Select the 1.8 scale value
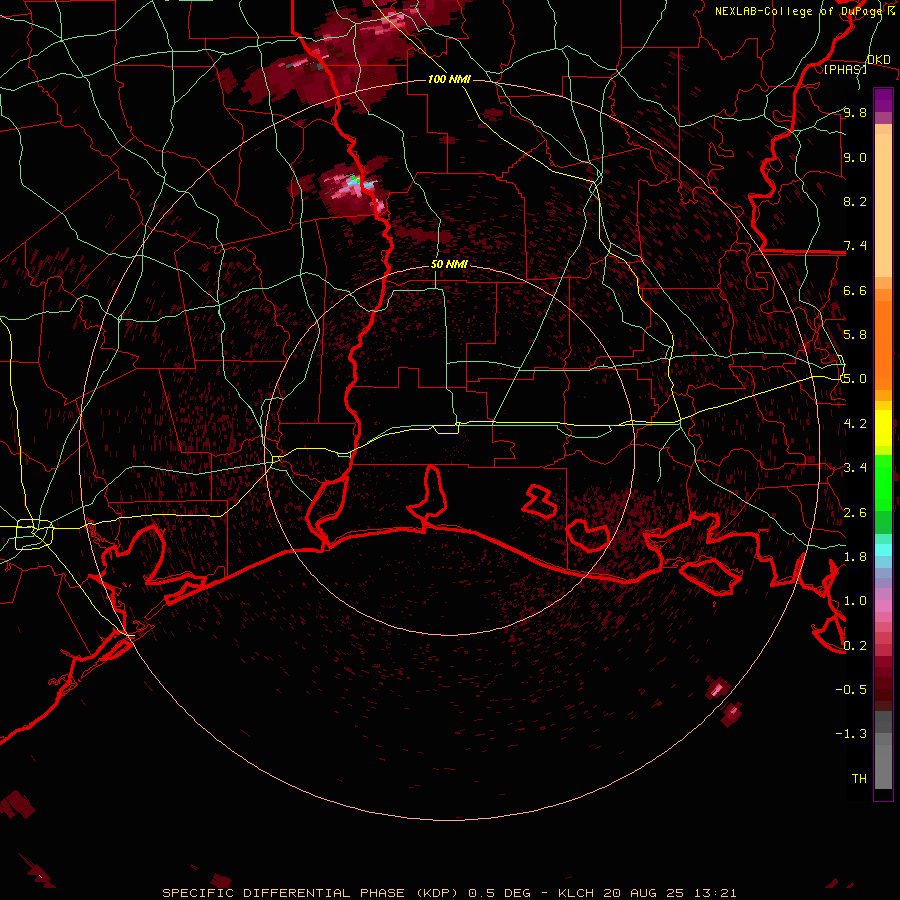Viewport: 900px width, 900px height. [x=855, y=557]
